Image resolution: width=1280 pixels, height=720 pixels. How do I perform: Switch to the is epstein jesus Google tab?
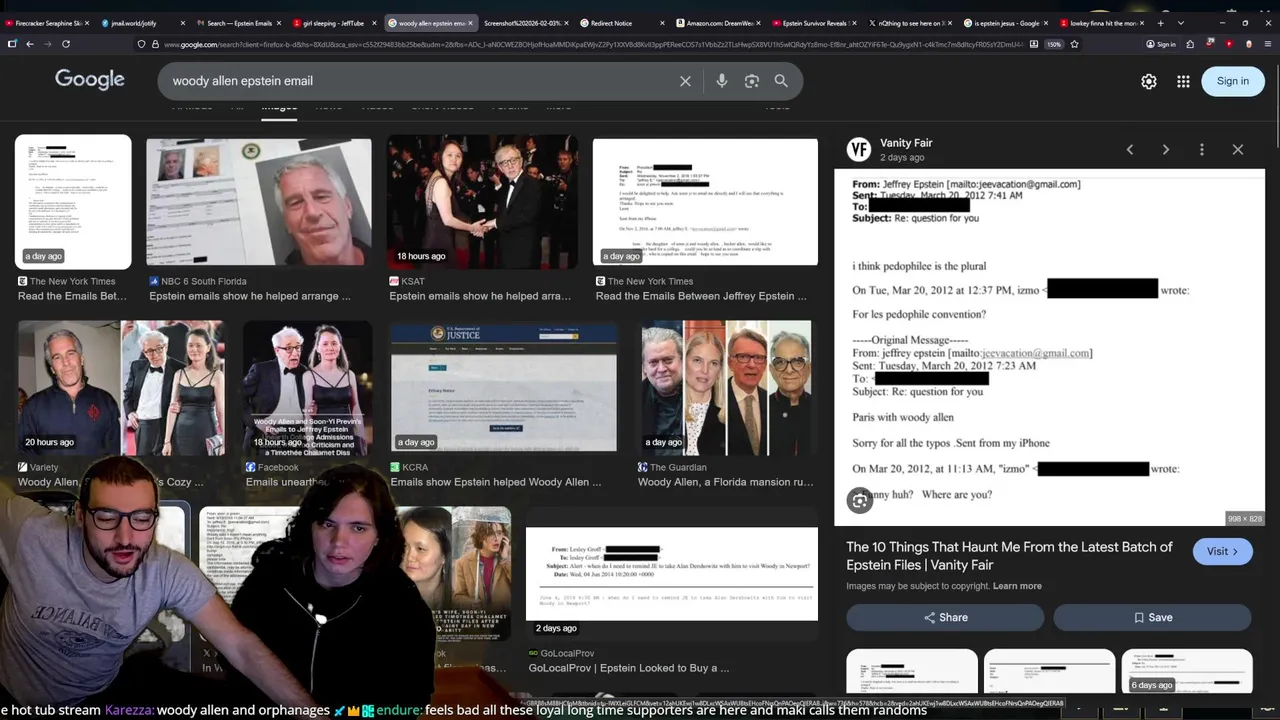click(1004, 22)
